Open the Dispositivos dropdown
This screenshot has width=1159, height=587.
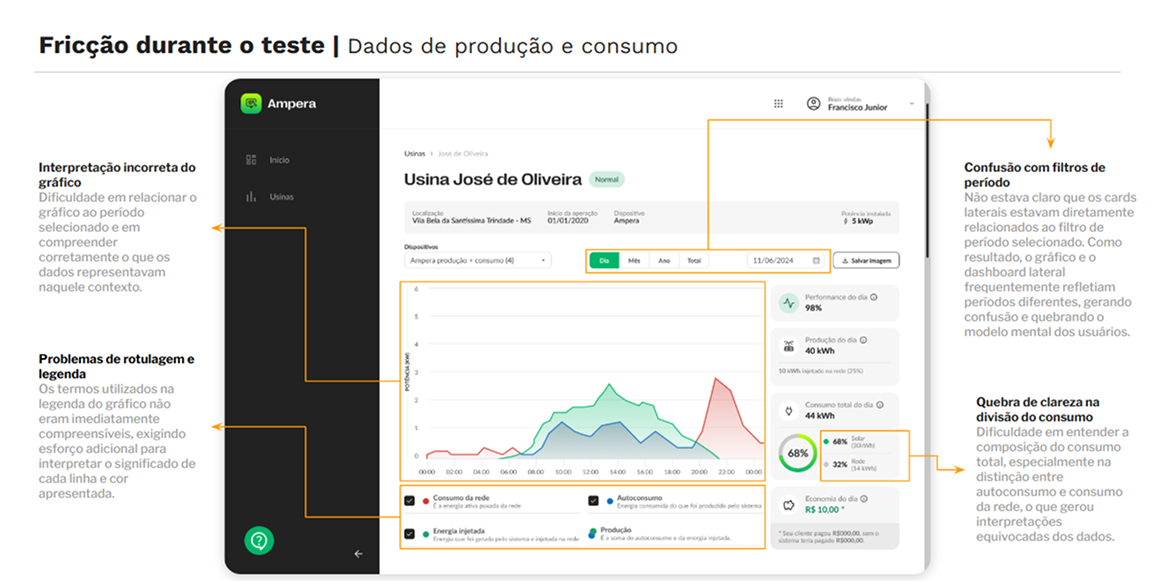point(477,261)
